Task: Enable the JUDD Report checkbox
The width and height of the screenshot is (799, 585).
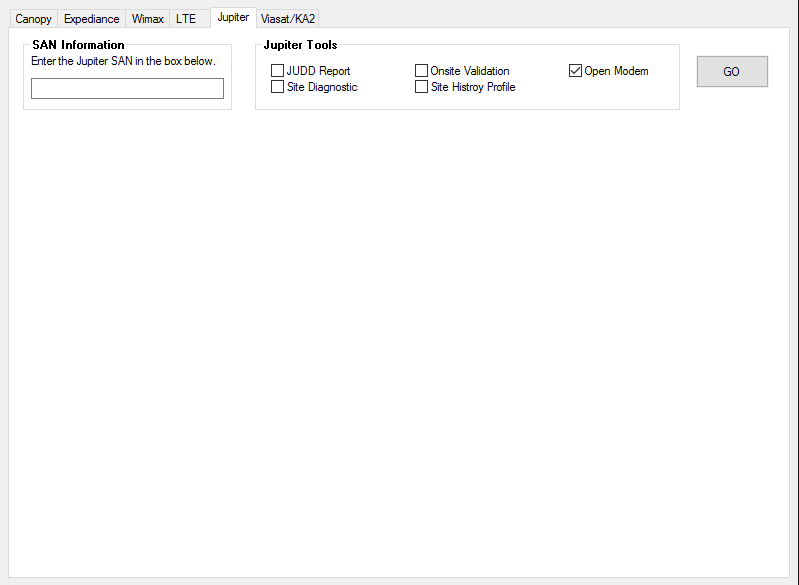Action: tap(277, 70)
